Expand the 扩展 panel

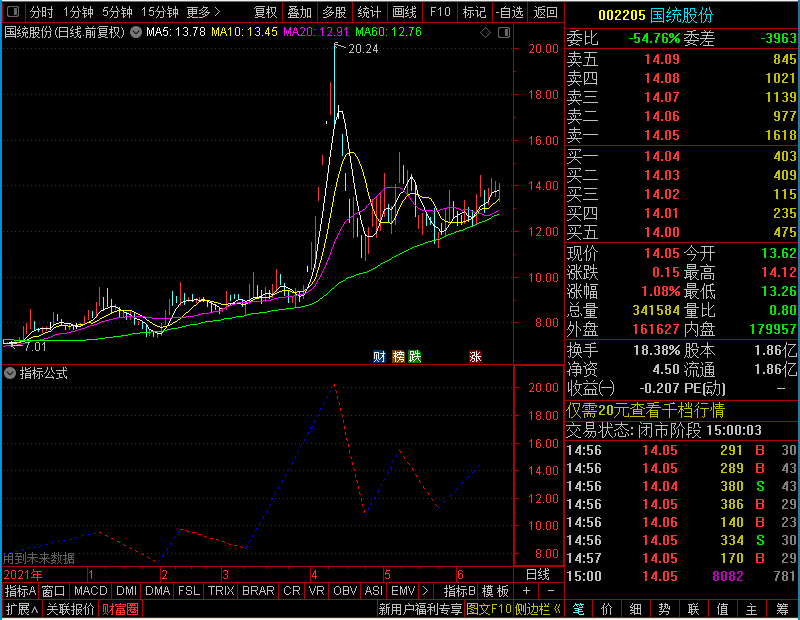tap(21, 609)
